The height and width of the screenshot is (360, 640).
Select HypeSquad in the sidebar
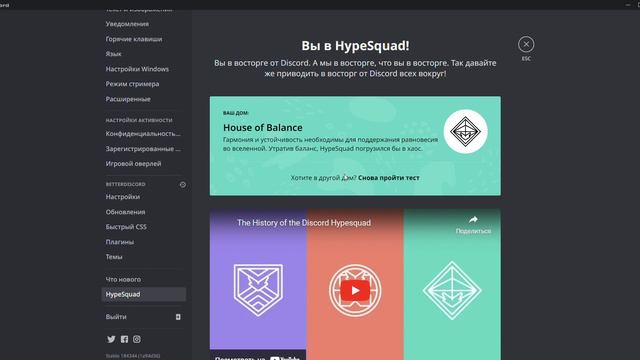coord(144,294)
